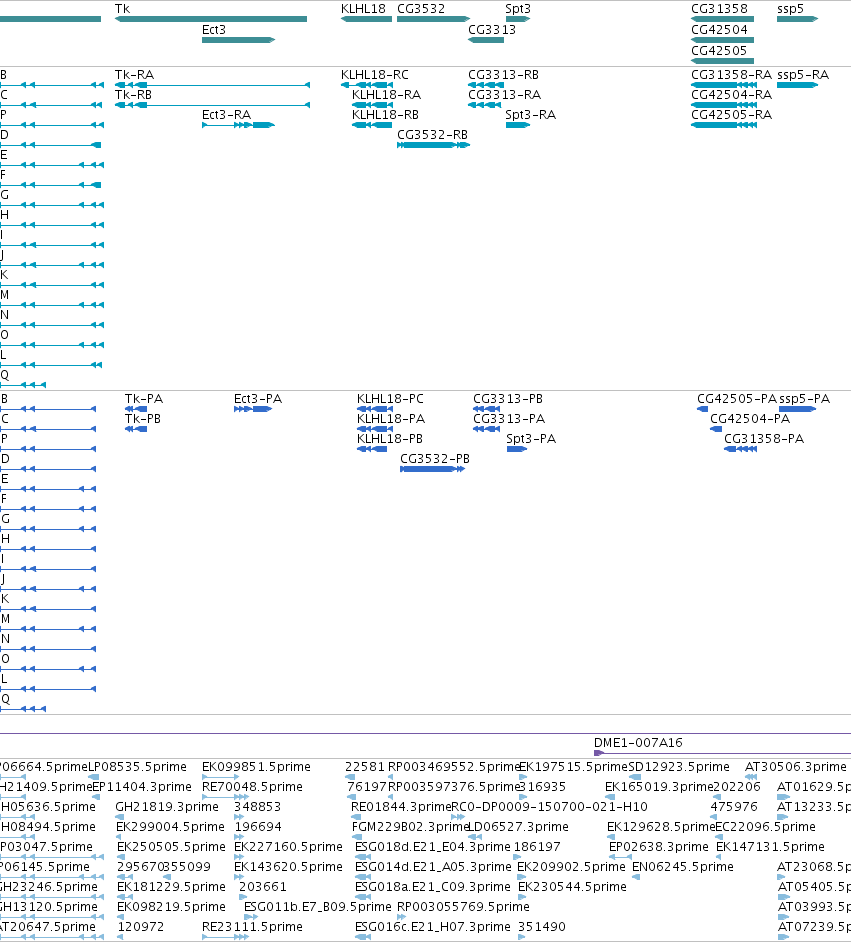Select transcript CG3313-RB

click(x=486, y=85)
